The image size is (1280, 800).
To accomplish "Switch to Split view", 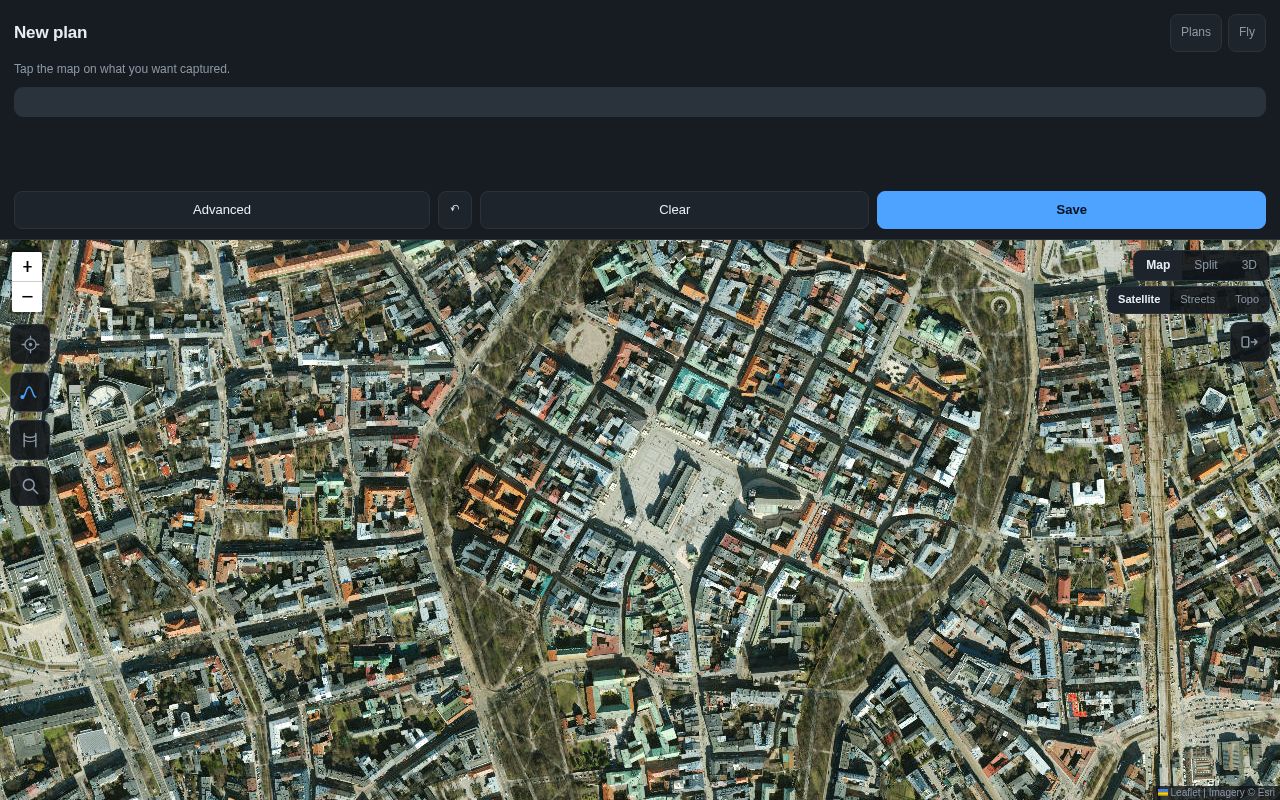I will 1206,265.
